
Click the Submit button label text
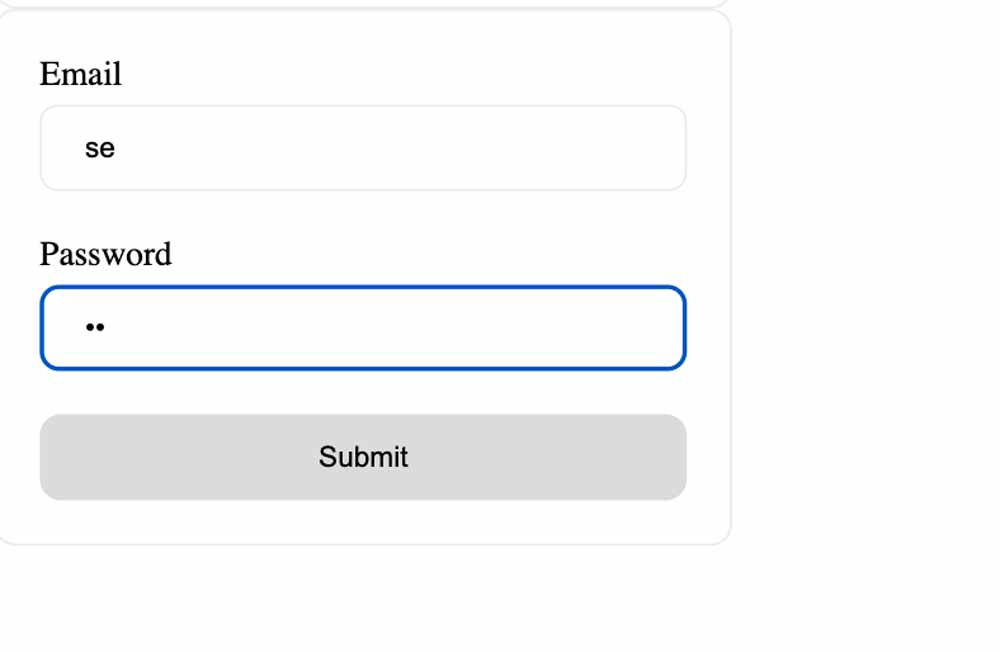pos(362,457)
